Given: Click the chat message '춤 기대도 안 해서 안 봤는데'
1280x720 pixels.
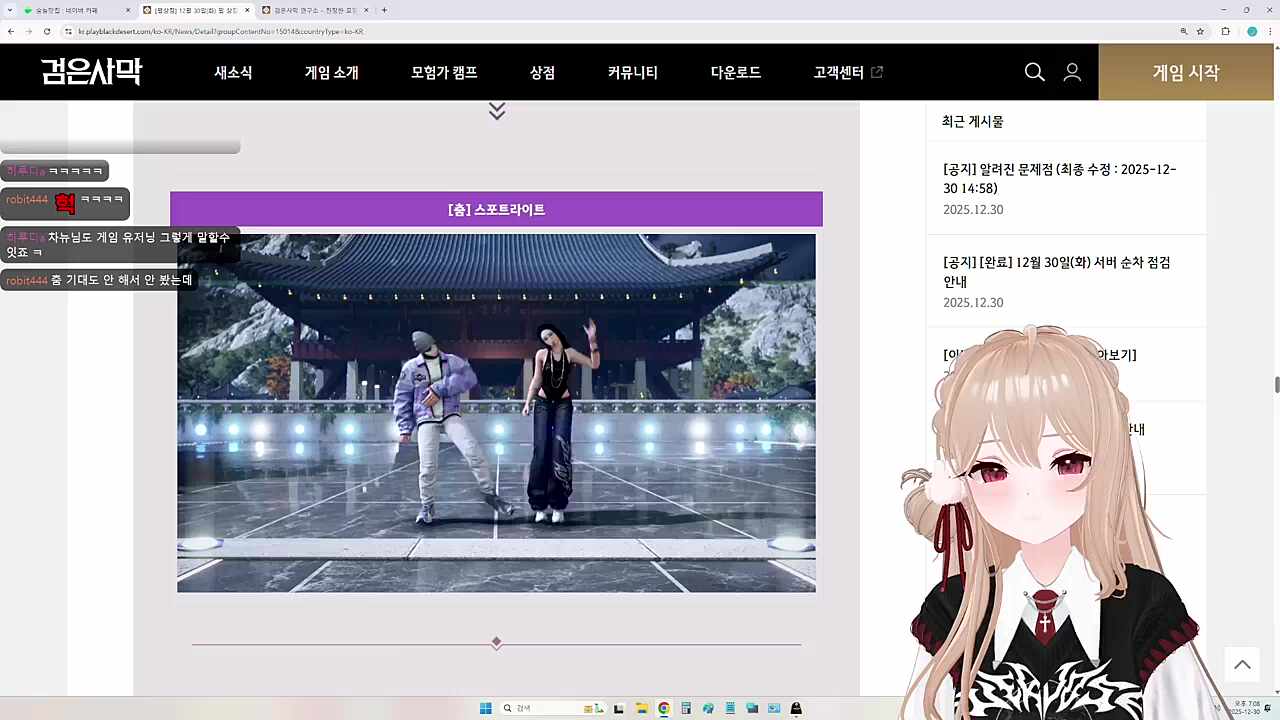Looking at the screenshot, I should (97, 281).
